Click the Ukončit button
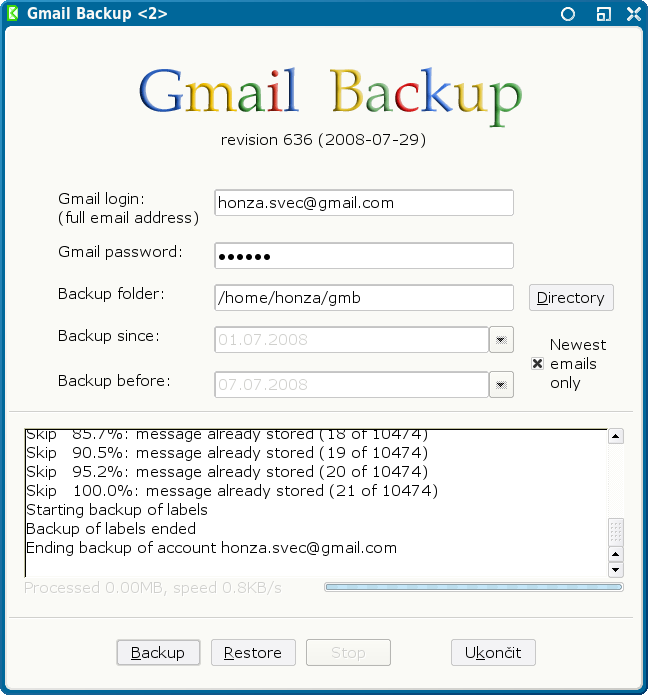The width and height of the screenshot is (648, 695). 493,652
